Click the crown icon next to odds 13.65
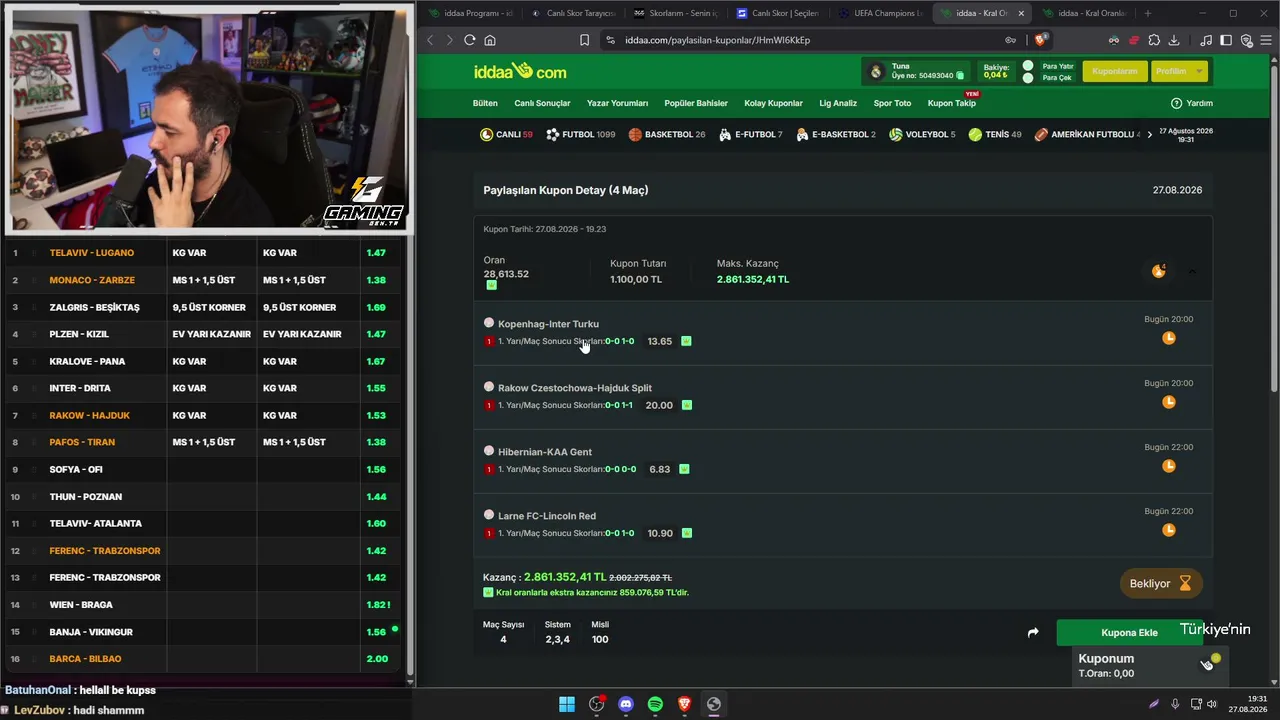Viewport: 1280px width, 720px height. 686,341
